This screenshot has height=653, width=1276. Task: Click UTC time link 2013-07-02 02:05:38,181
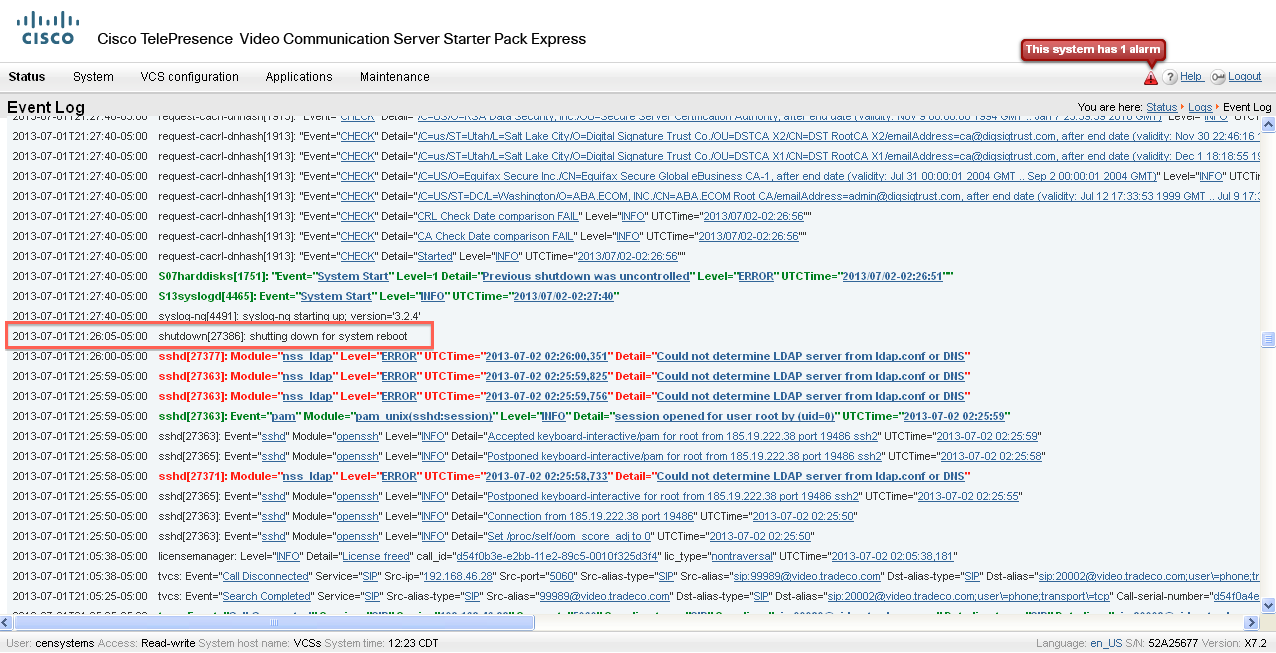click(x=893, y=556)
